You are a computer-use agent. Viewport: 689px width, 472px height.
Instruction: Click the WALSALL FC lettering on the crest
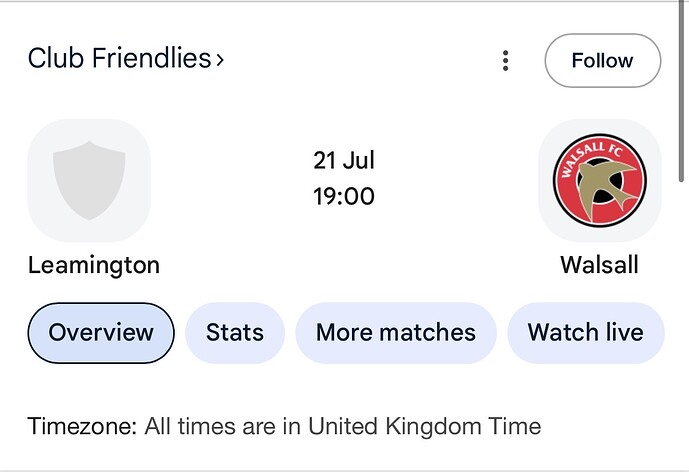[x=592, y=158]
